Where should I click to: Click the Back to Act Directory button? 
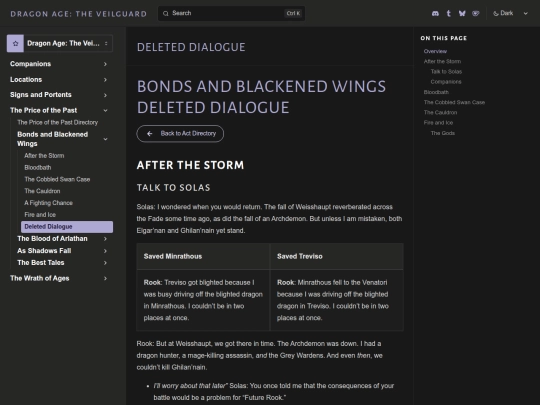(x=180, y=134)
